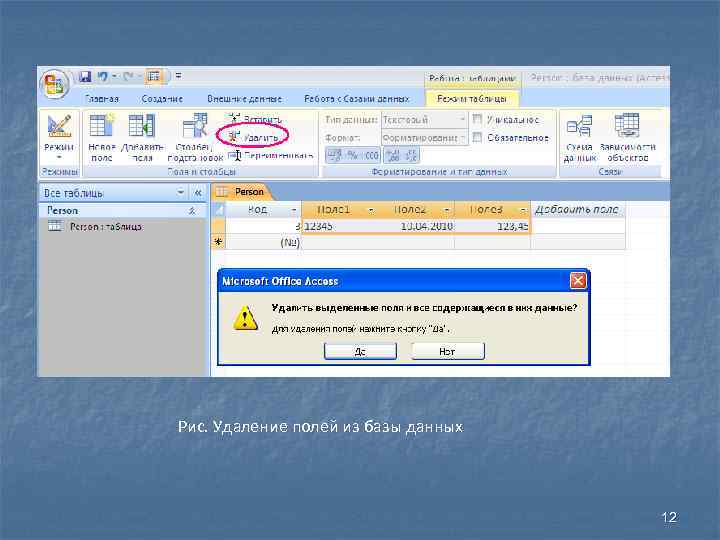
Task: Open the Формат combo box
Action: (423, 138)
